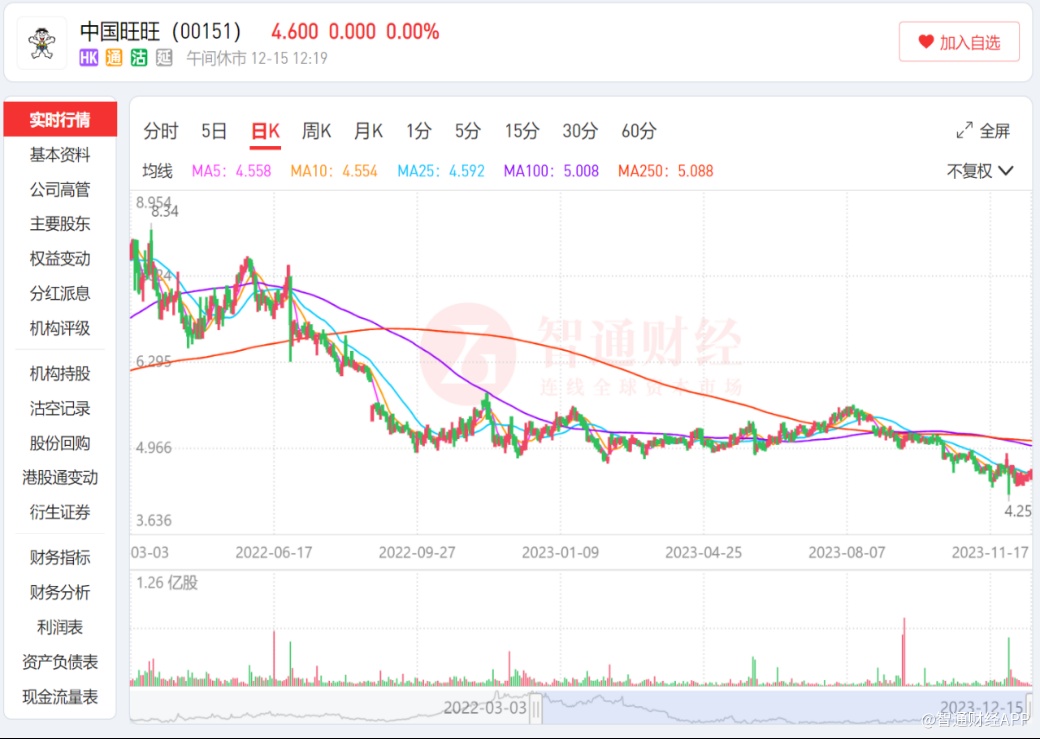Toggle the MA25 moving average line
The image size is (1040, 739).
[440, 171]
